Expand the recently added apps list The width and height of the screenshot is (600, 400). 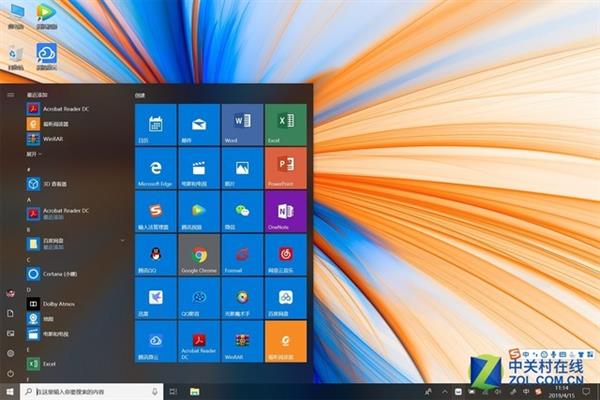pos(34,154)
